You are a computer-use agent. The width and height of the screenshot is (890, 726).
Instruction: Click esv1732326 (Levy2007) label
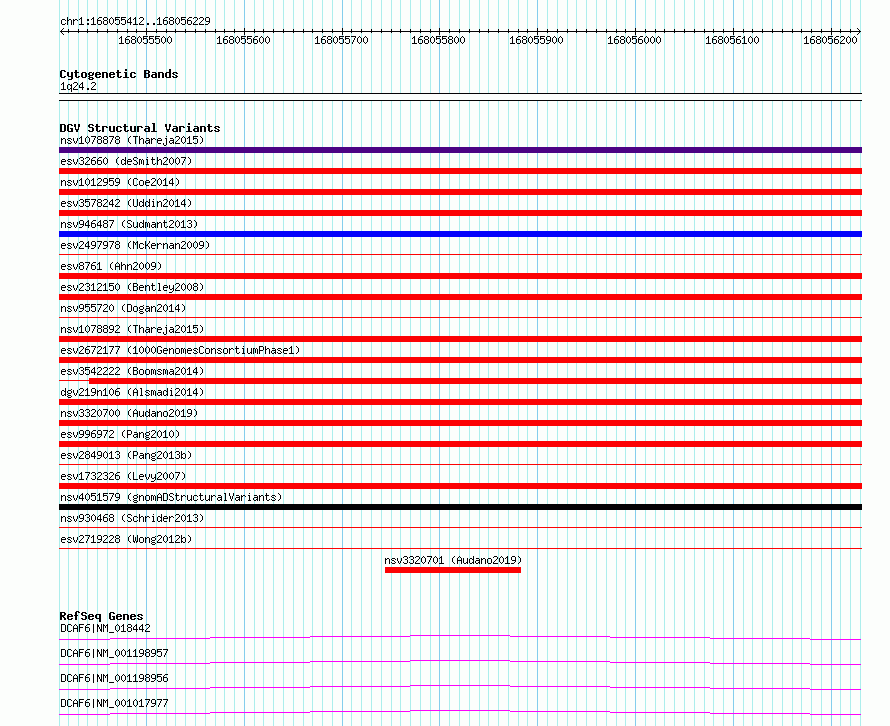pos(123,476)
